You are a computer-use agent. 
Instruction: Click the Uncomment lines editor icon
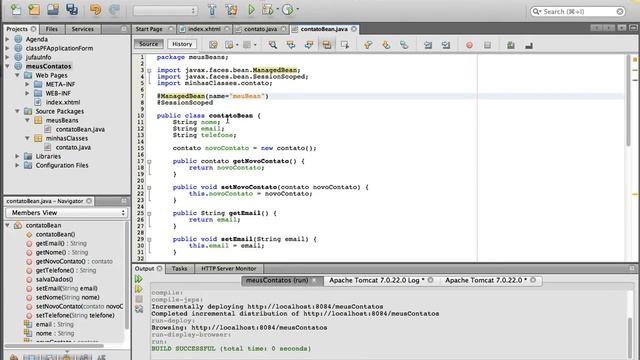pyautogui.click(x=529, y=45)
